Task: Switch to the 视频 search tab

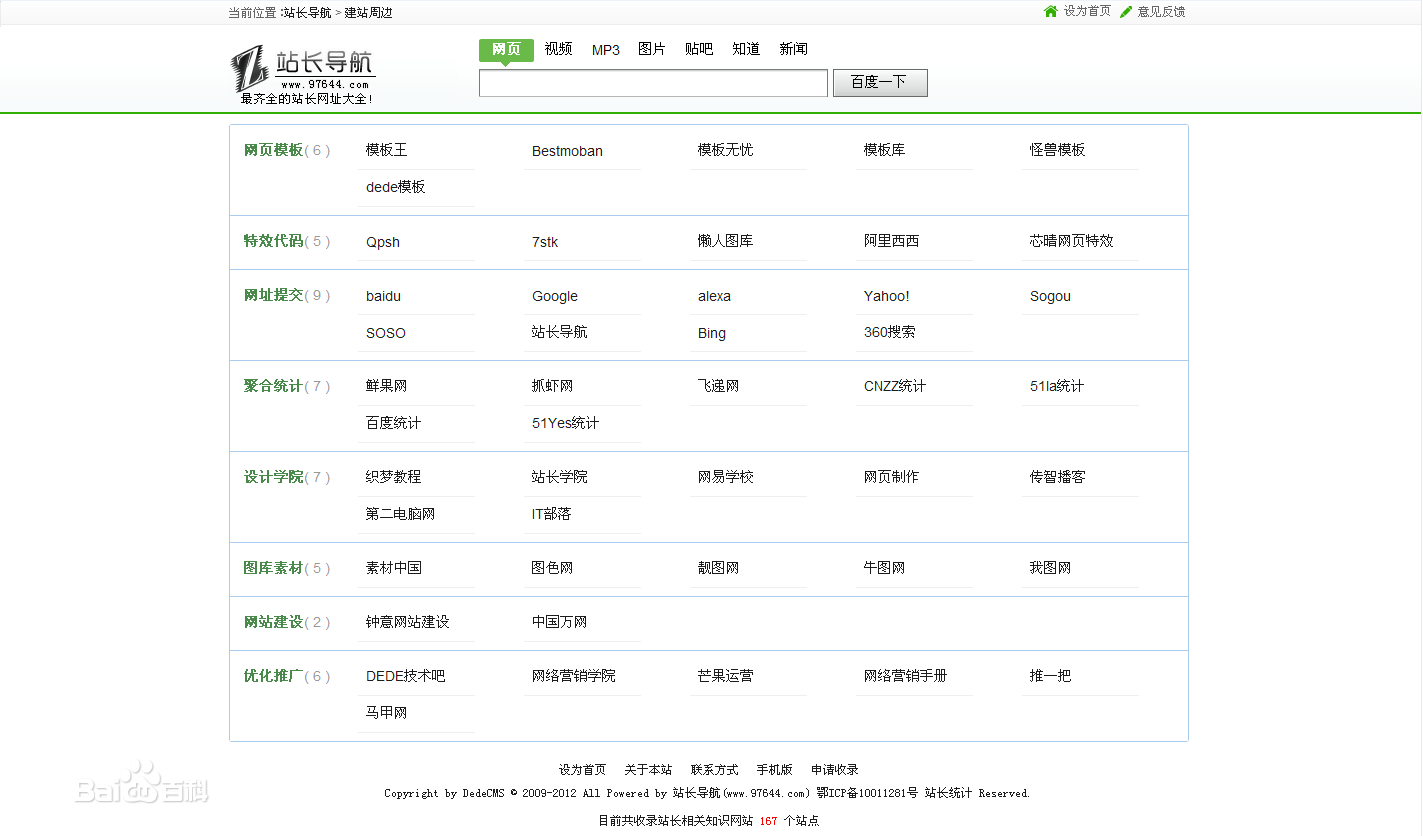Action: [558, 48]
